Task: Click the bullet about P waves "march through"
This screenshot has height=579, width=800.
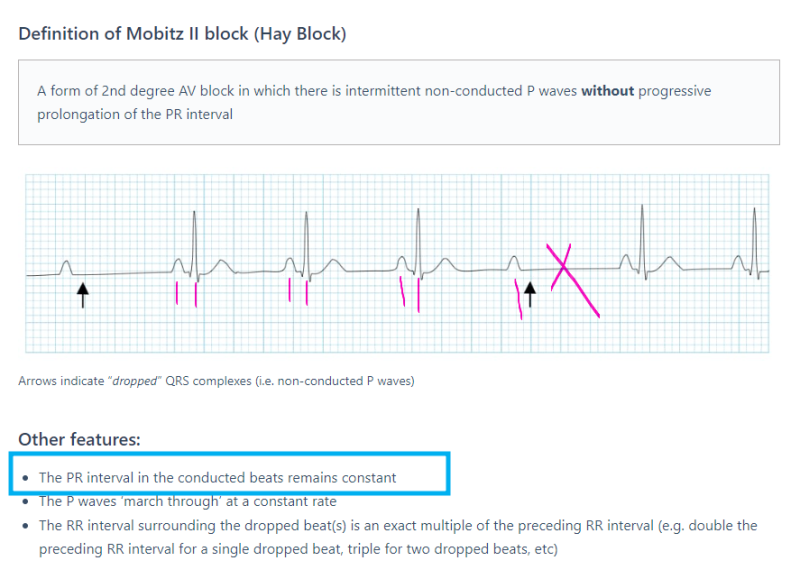Action: click(x=187, y=501)
